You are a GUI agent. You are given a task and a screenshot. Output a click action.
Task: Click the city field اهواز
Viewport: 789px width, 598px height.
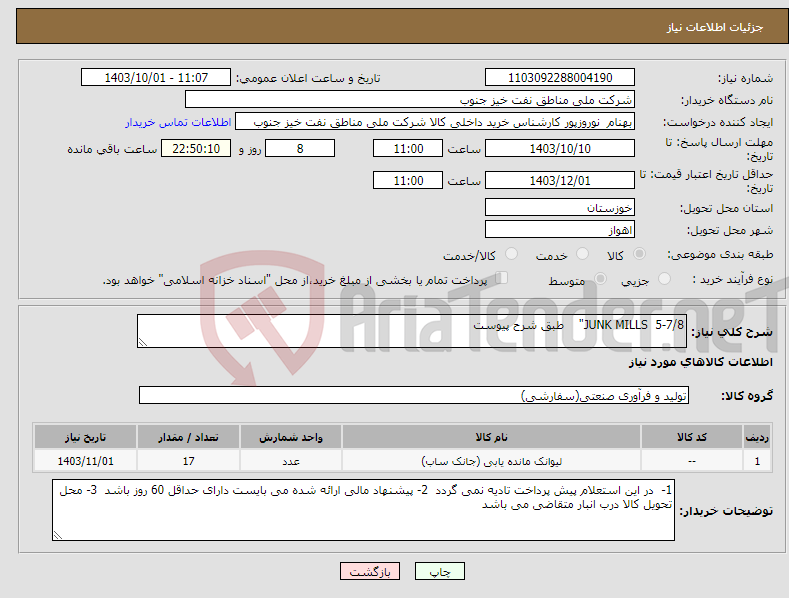click(x=560, y=230)
